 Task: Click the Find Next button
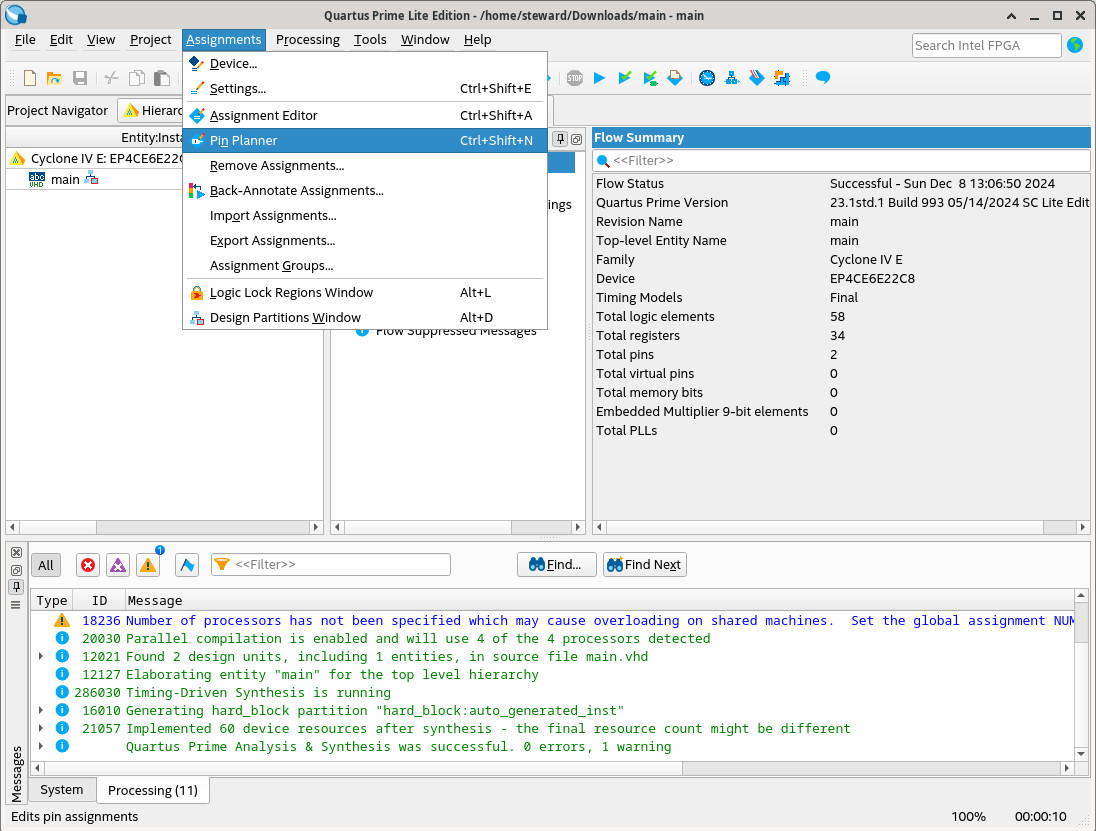pyautogui.click(x=644, y=565)
